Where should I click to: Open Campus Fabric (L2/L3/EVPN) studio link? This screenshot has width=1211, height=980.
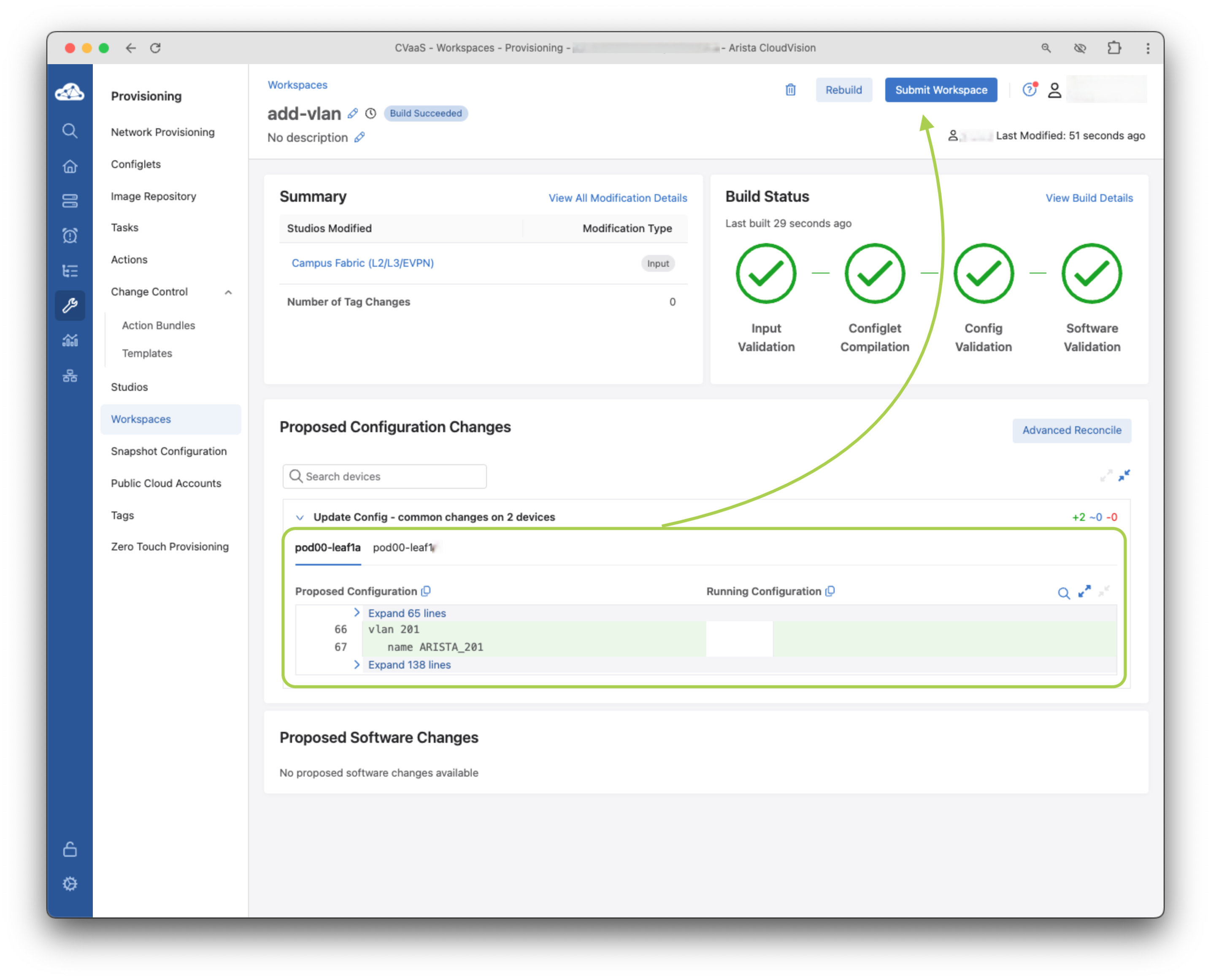(362, 263)
